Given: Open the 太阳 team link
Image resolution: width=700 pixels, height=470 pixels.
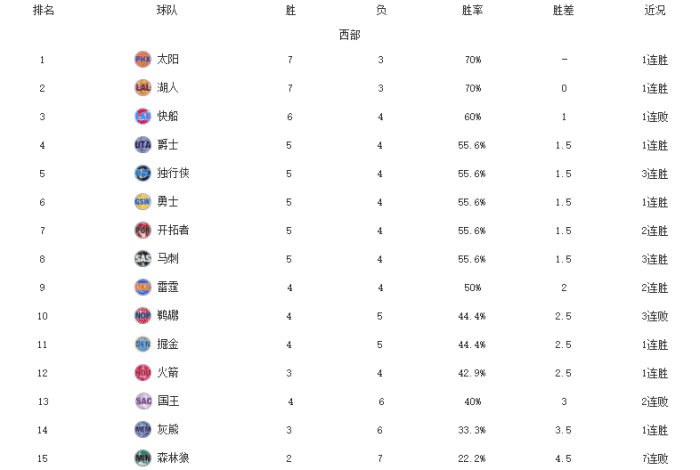Looking at the screenshot, I should click(168, 59).
